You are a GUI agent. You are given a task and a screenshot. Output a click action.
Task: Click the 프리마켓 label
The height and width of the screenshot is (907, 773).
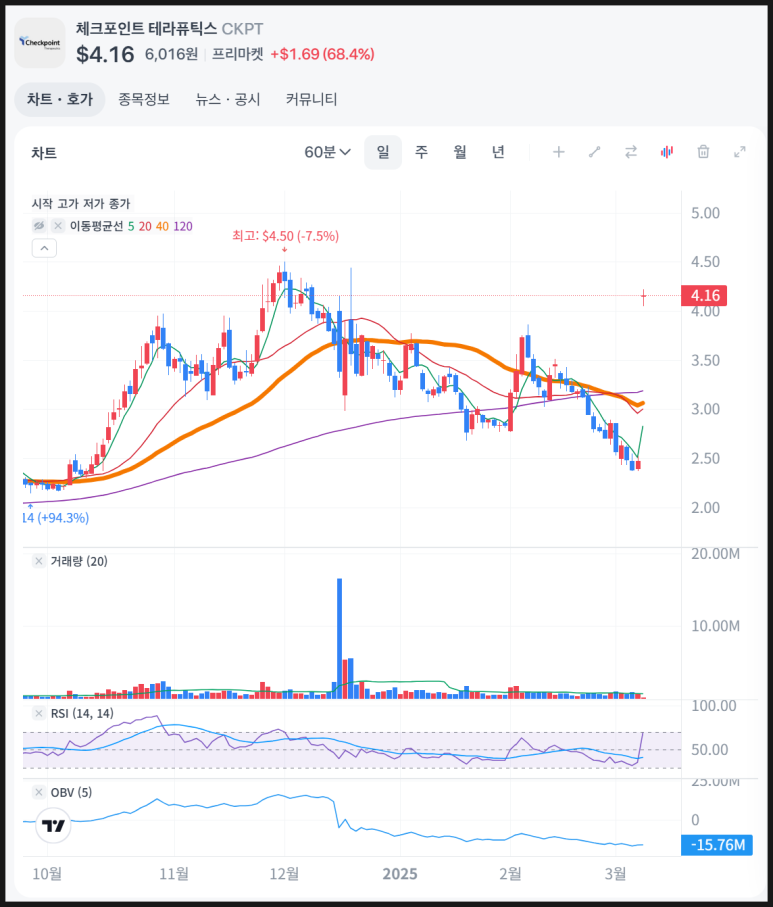pyautogui.click(x=237, y=54)
